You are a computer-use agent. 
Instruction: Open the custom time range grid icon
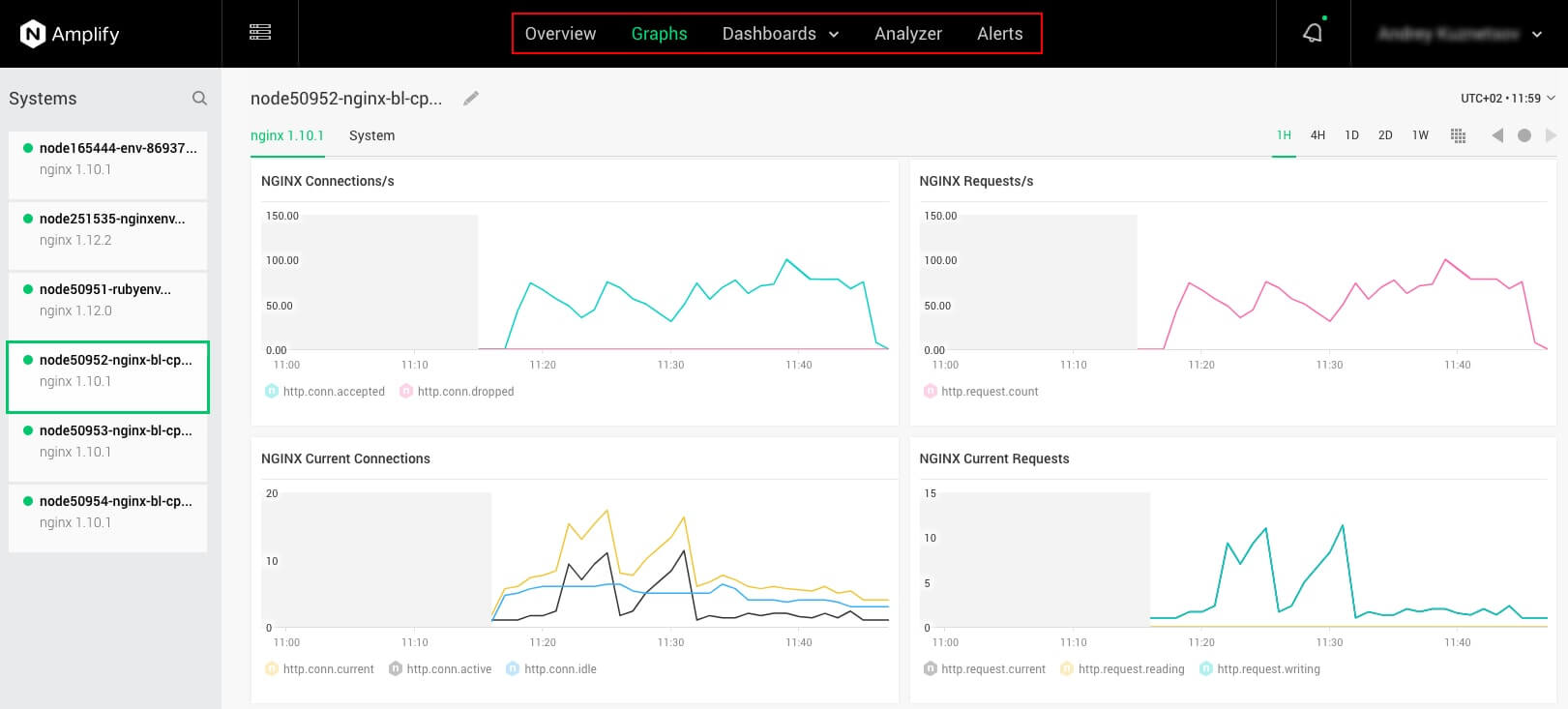1459,135
